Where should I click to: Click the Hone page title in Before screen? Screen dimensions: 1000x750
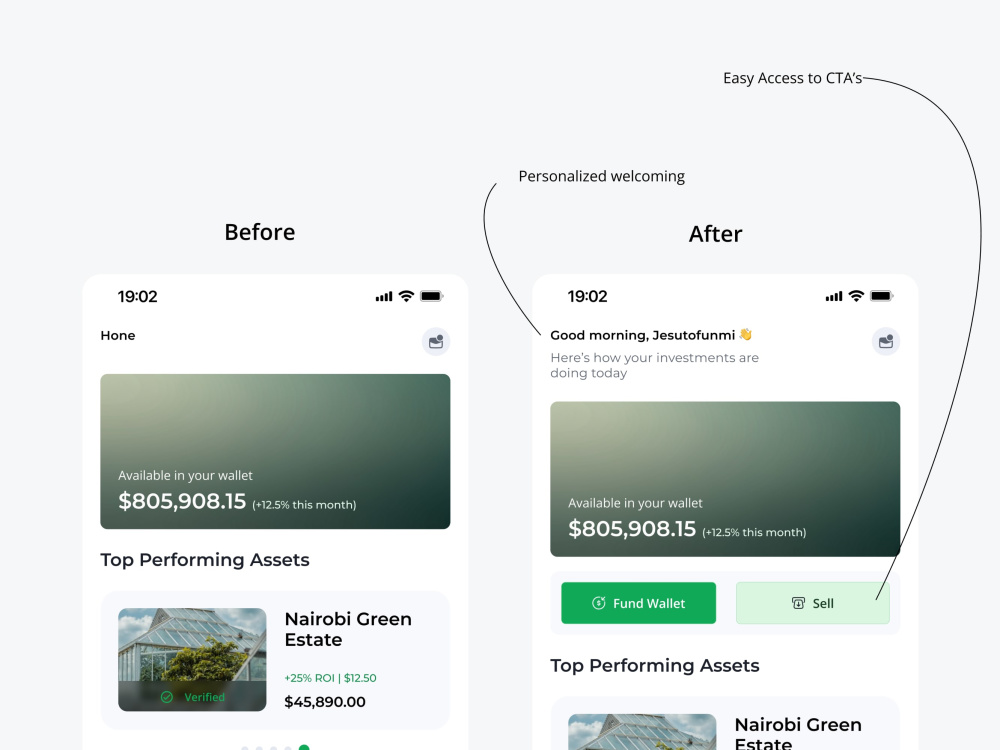point(118,335)
